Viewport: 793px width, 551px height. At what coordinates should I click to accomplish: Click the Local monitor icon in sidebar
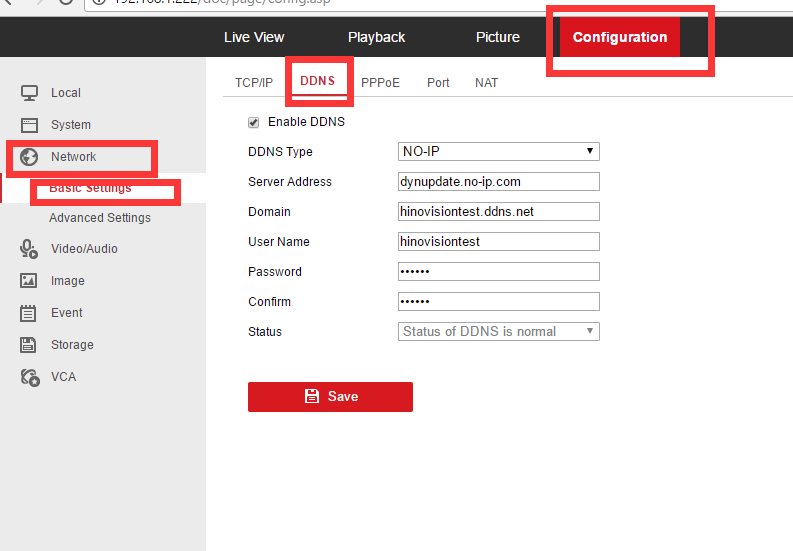pyautogui.click(x=29, y=93)
